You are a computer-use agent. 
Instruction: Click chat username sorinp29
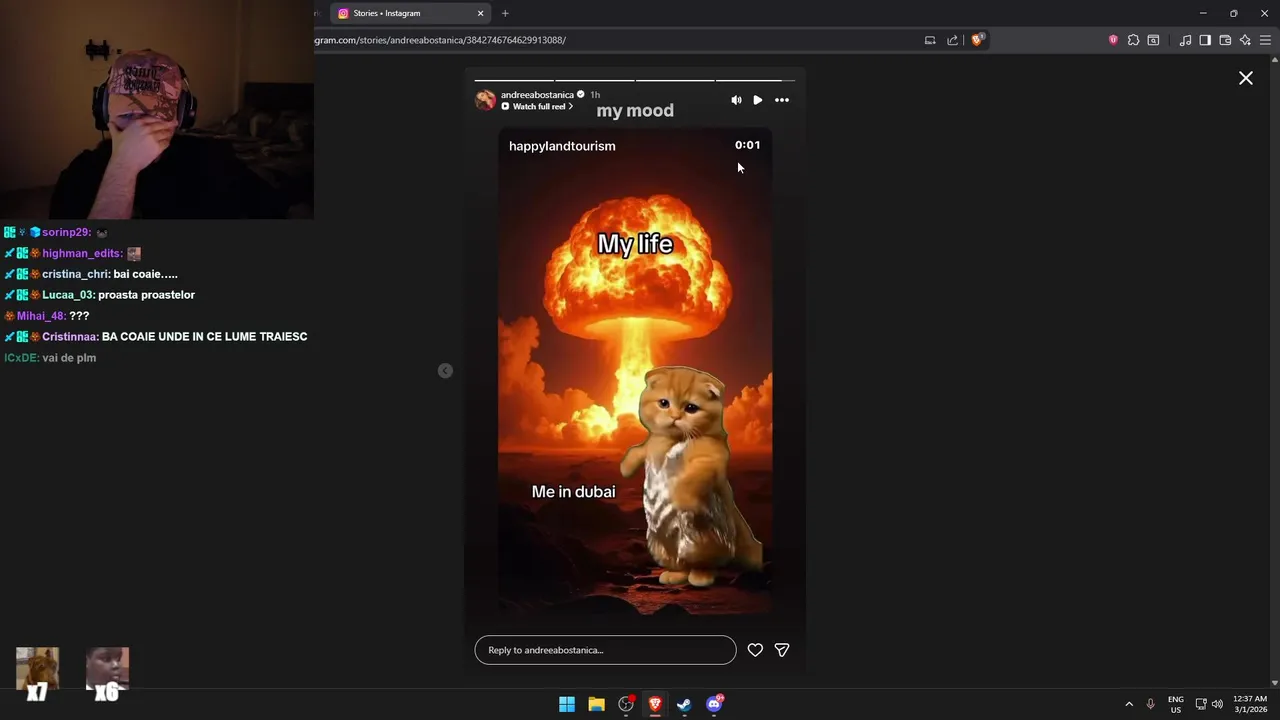pos(66,232)
